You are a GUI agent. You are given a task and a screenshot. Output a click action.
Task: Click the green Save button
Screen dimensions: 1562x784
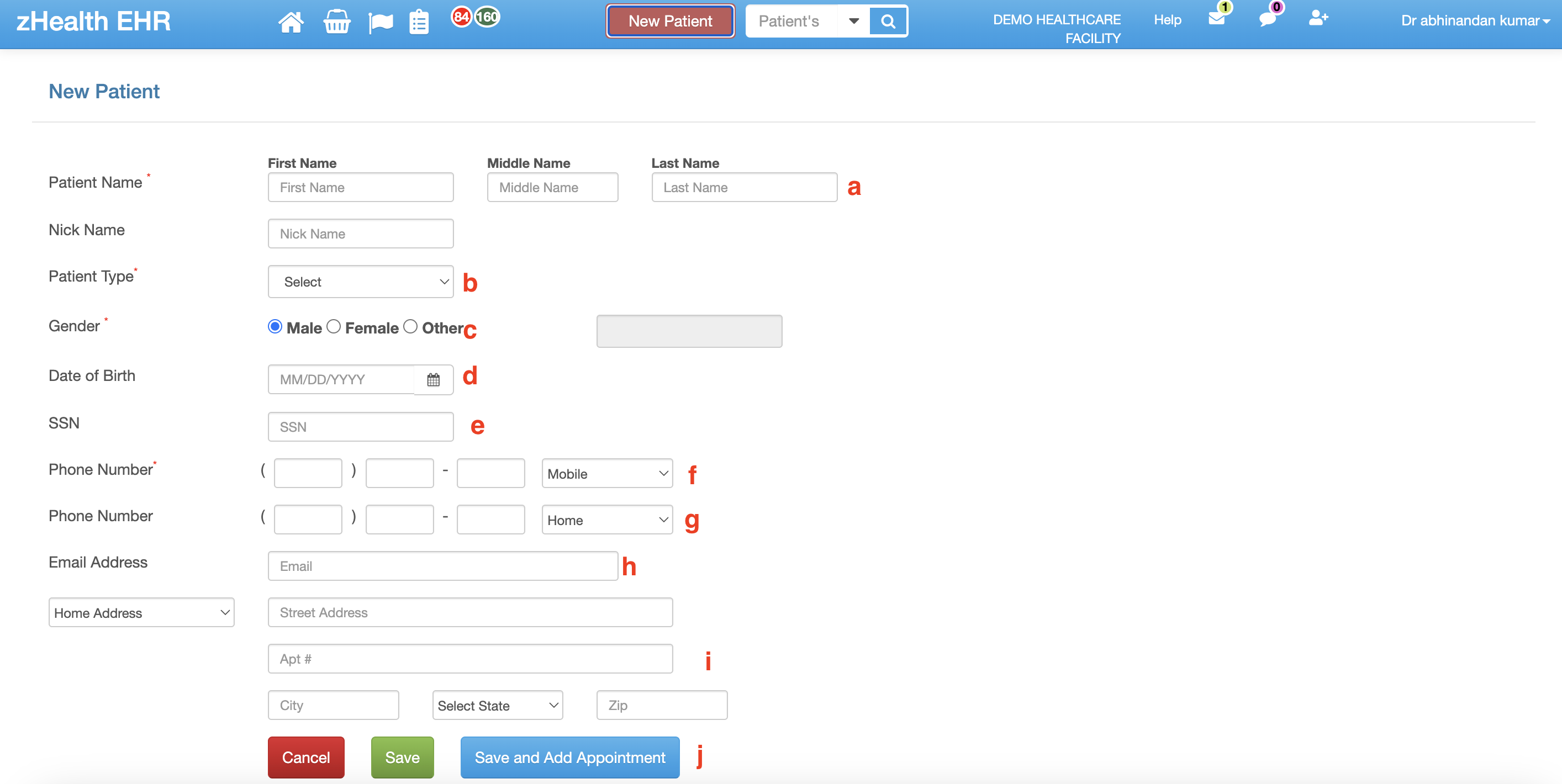coord(402,756)
